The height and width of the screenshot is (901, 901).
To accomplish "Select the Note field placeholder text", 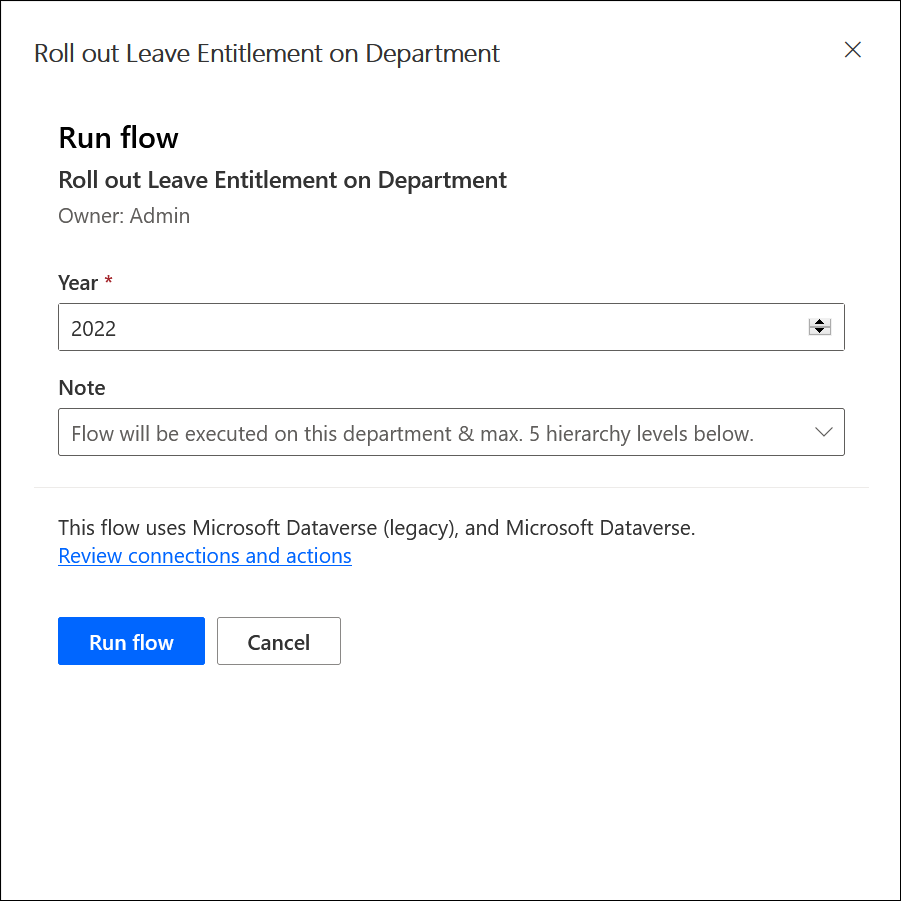I will pos(412,434).
